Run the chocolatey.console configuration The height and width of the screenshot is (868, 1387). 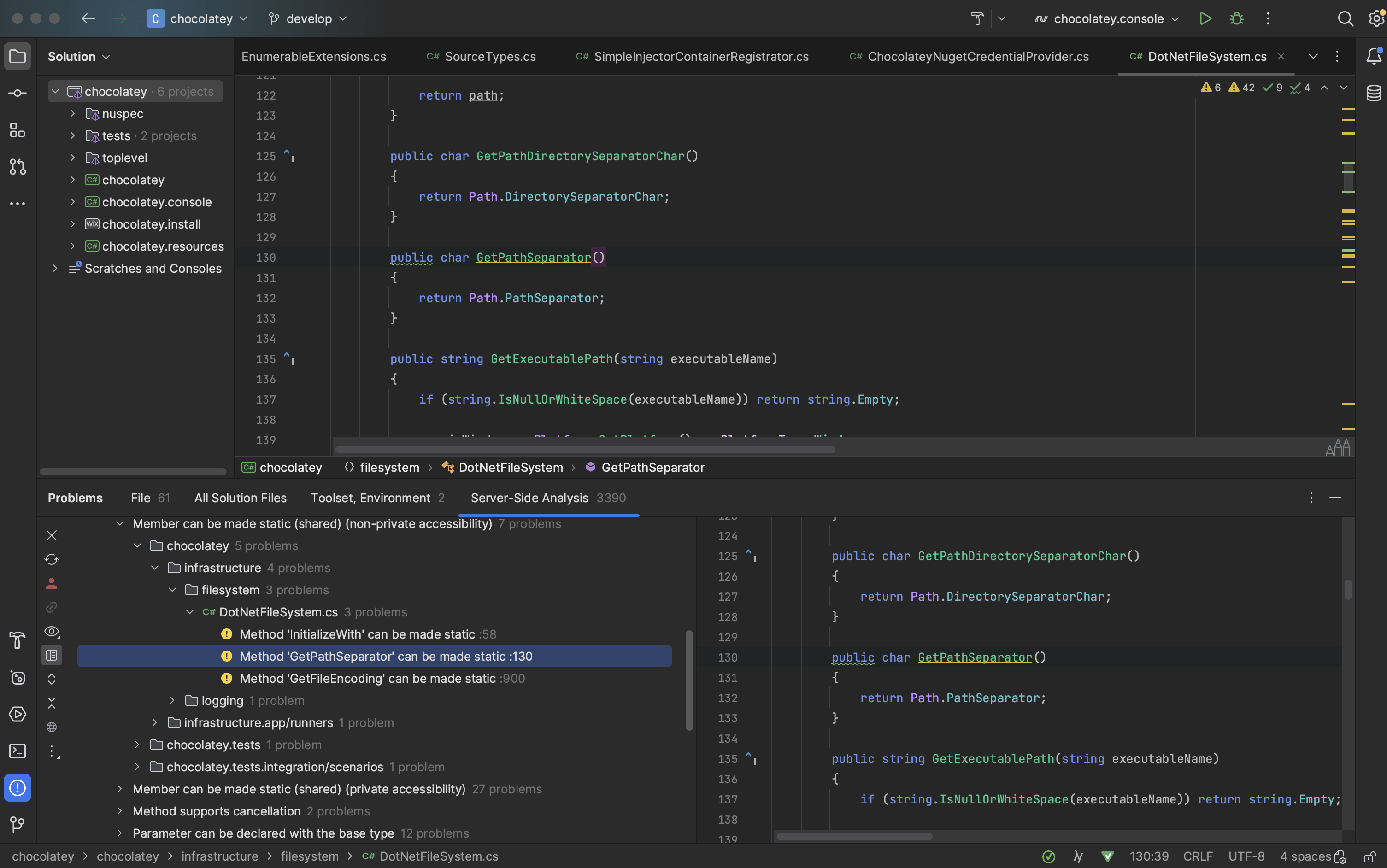[1205, 18]
